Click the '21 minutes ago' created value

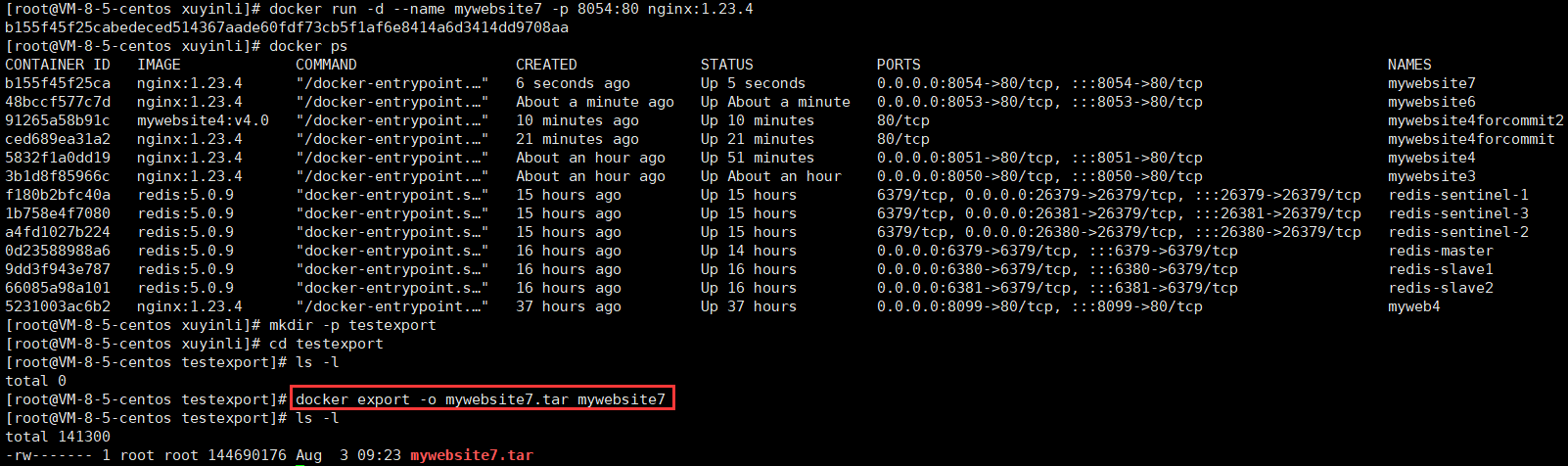point(577,139)
